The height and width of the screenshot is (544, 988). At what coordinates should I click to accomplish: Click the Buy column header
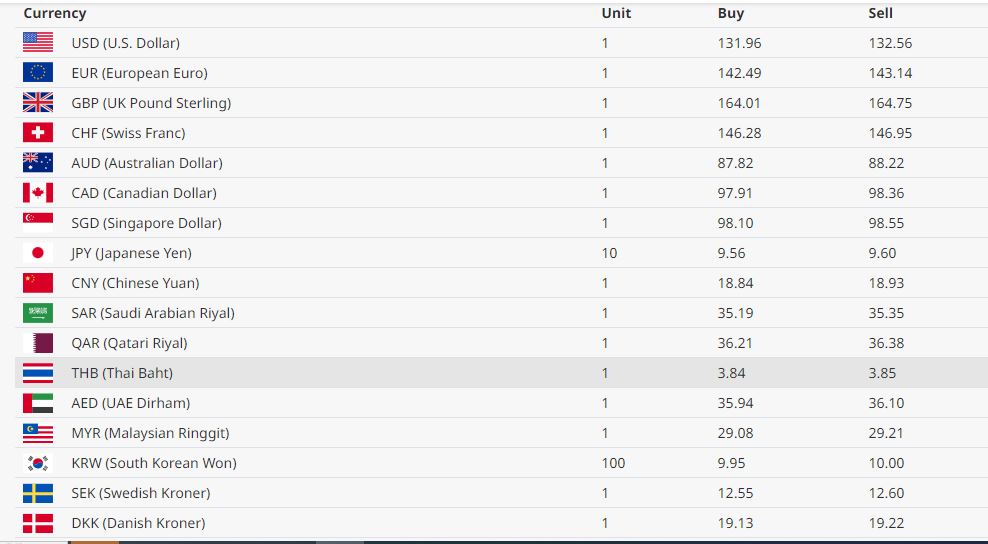(731, 13)
